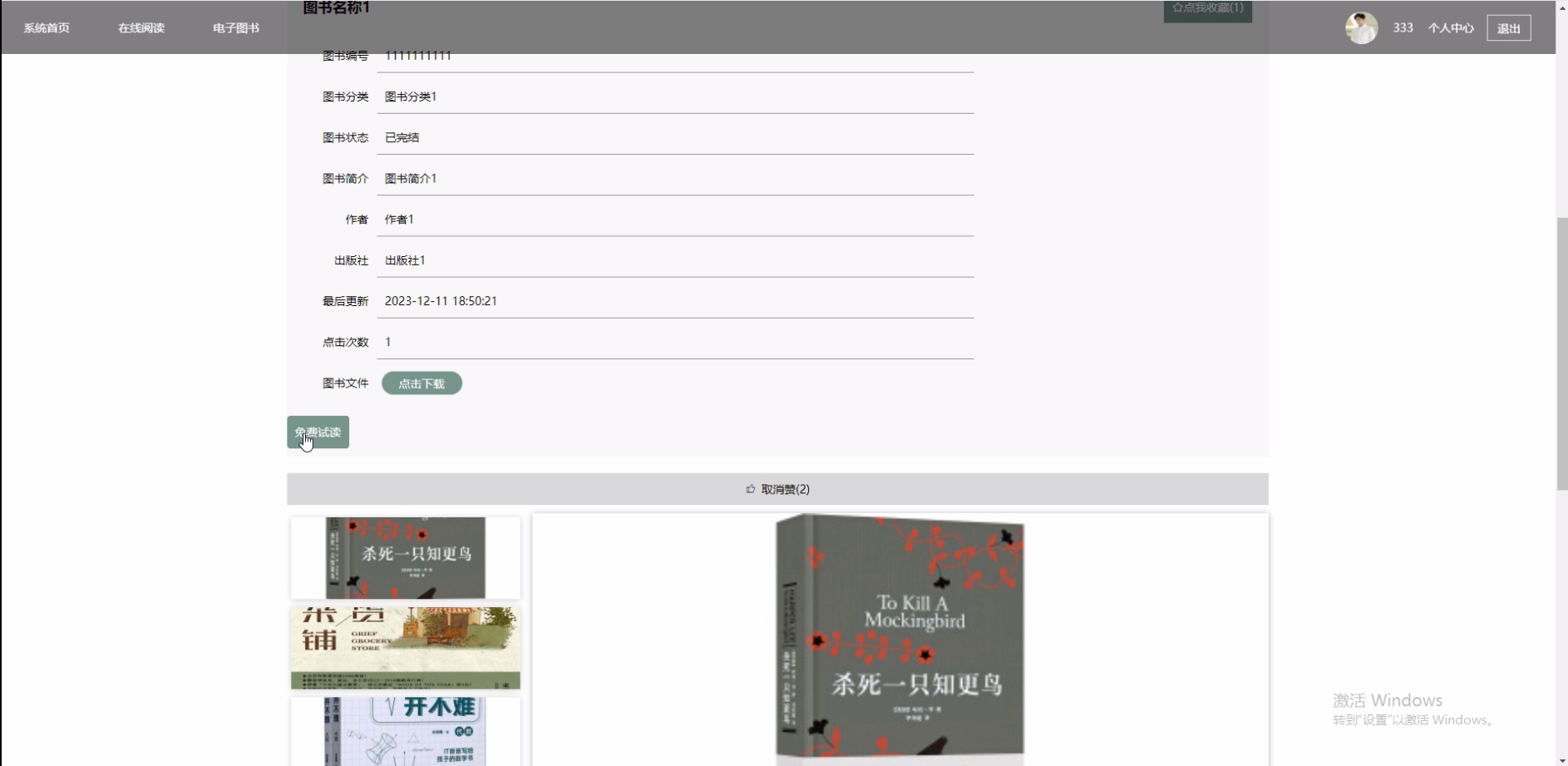Select the 电子图书 menu item
Viewport: 1568px width, 766px height.
click(236, 27)
